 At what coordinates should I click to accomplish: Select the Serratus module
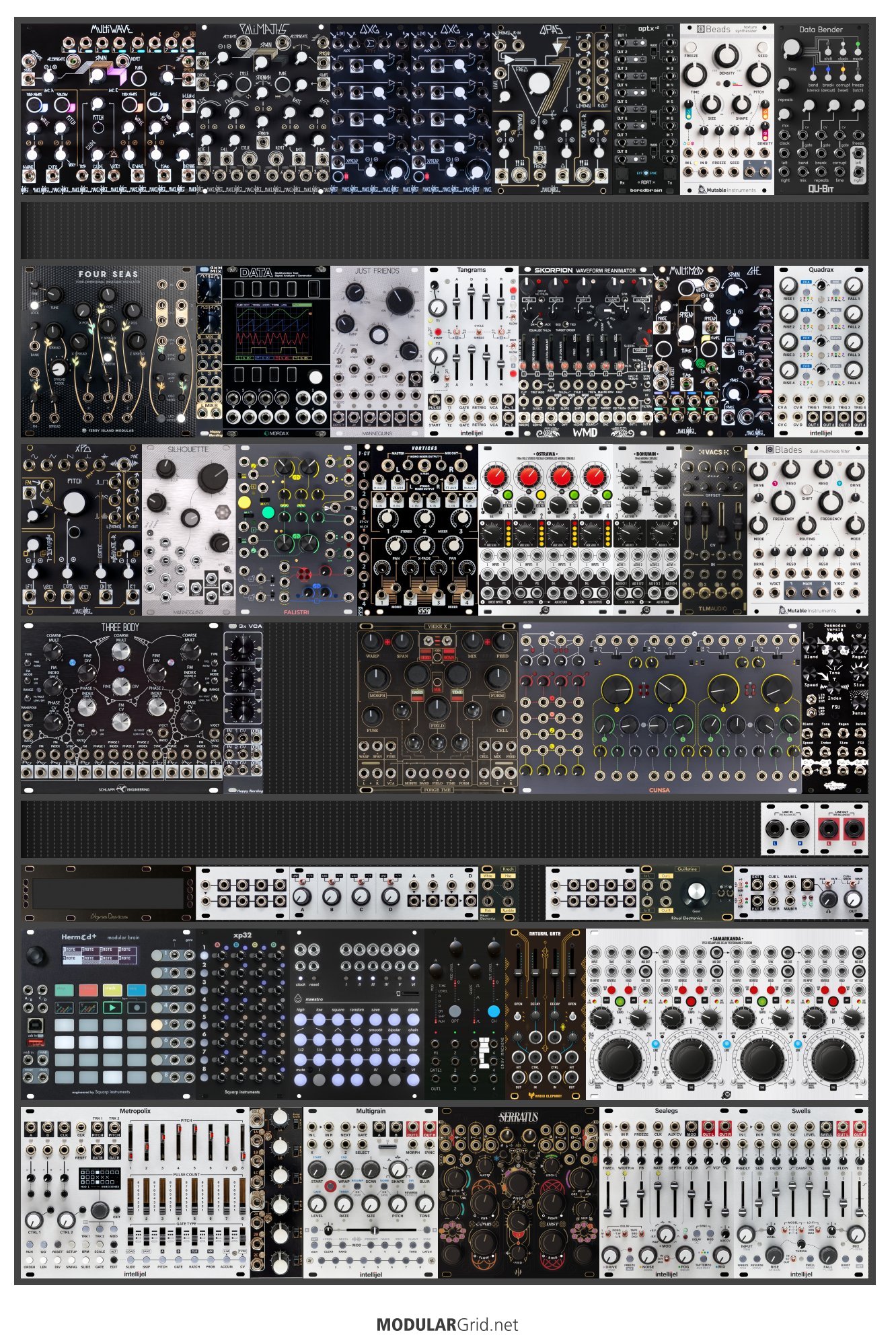tap(519, 1192)
